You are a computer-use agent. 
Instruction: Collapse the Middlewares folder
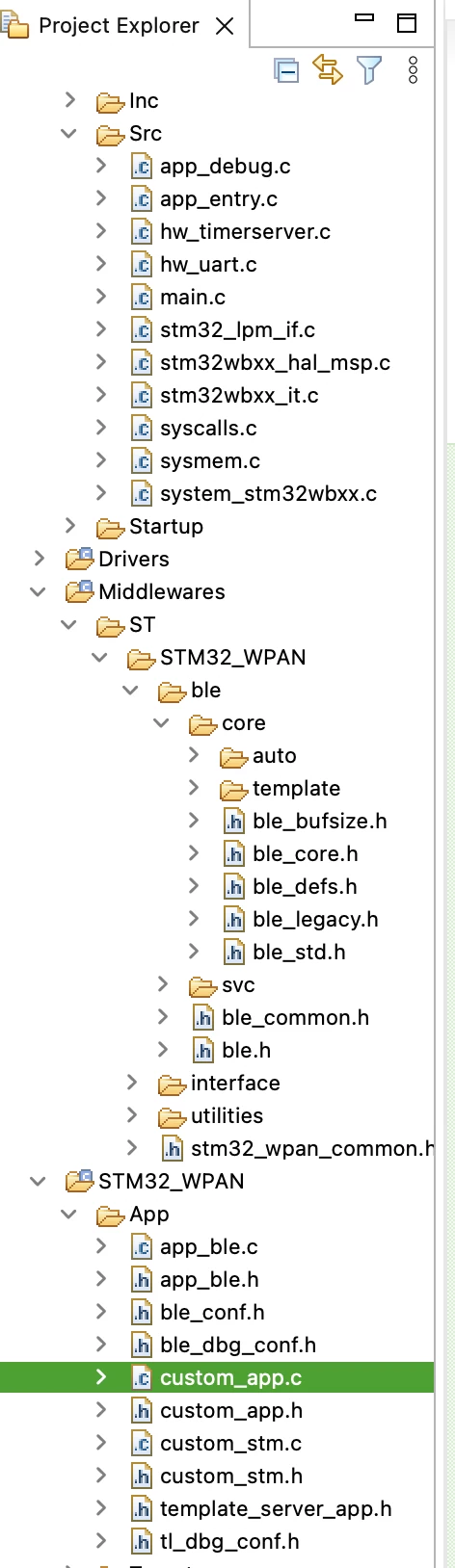39,591
